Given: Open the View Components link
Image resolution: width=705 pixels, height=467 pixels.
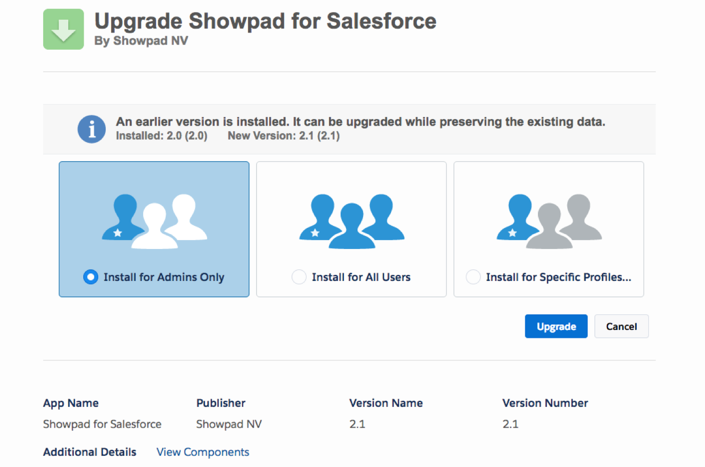Looking at the screenshot, I should [x=203, y=452].
